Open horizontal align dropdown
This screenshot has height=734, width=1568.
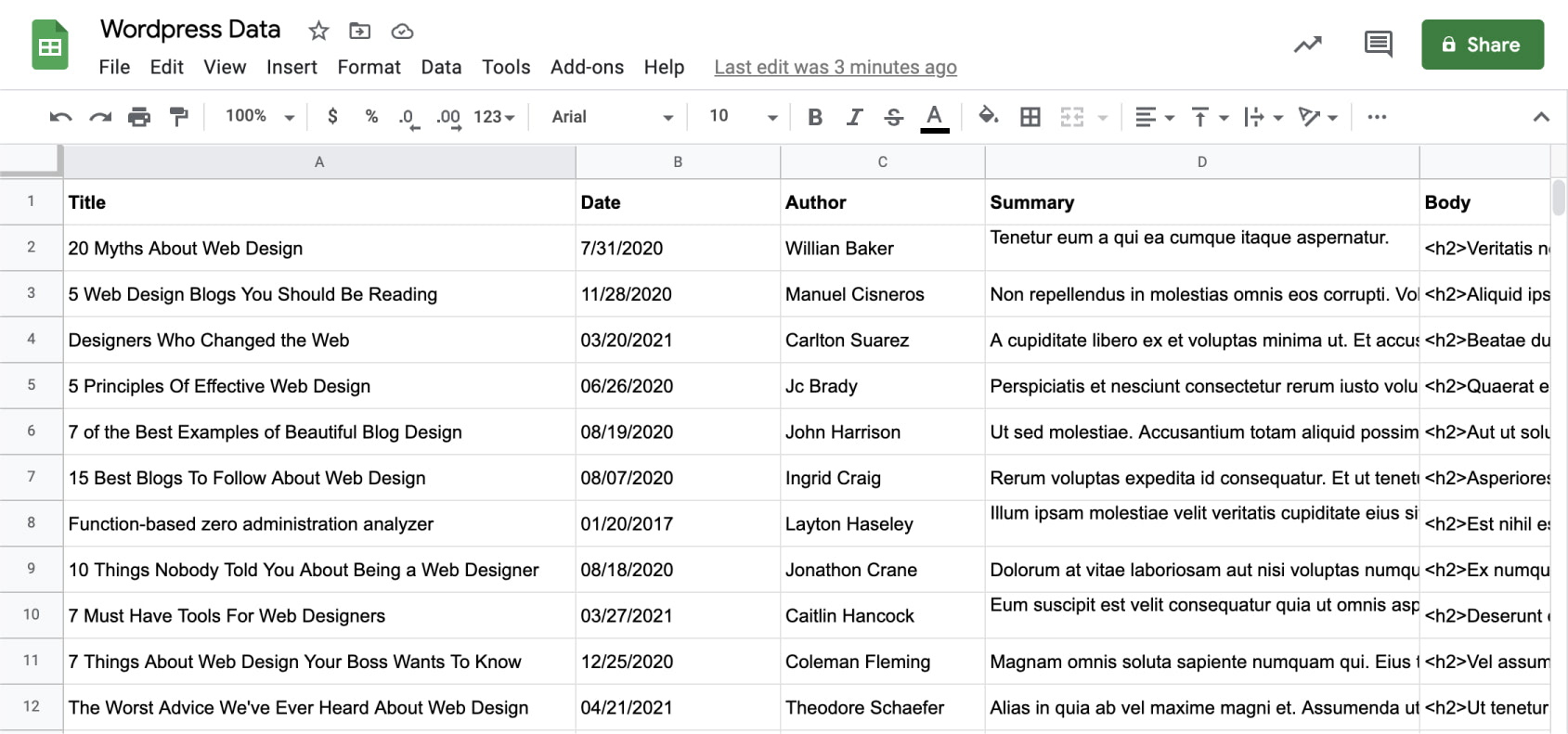(x=1155, y=117)
